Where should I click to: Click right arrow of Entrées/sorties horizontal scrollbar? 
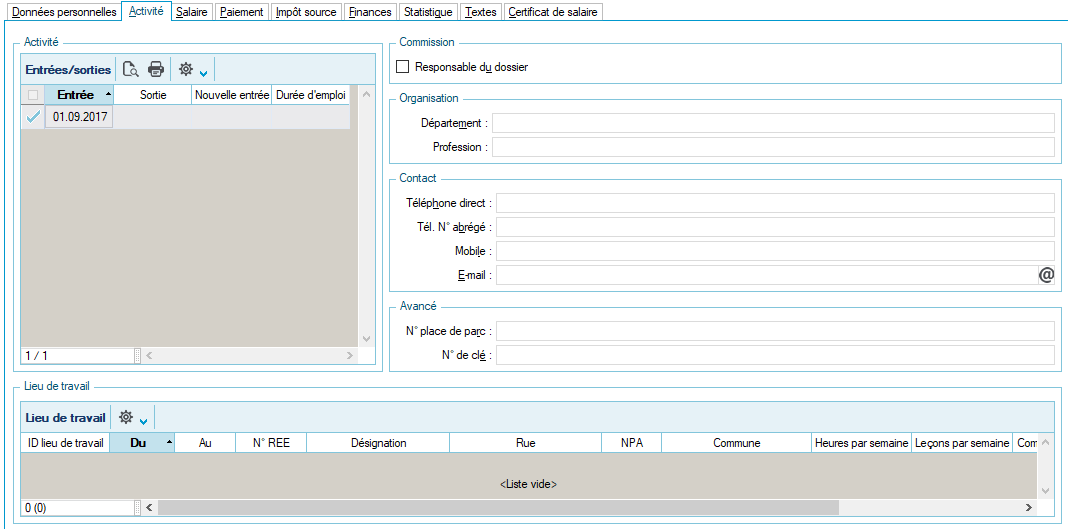(x=350, y=355)
